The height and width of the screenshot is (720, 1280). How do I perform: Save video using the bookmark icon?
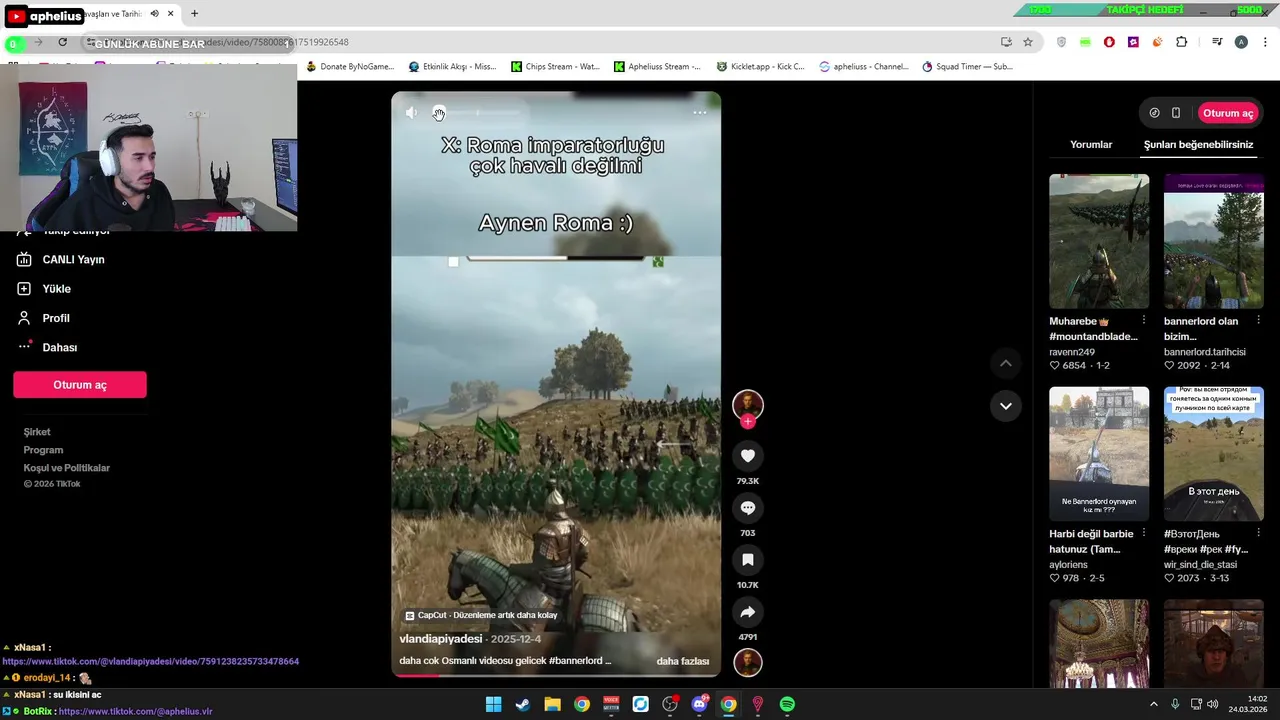748,560
